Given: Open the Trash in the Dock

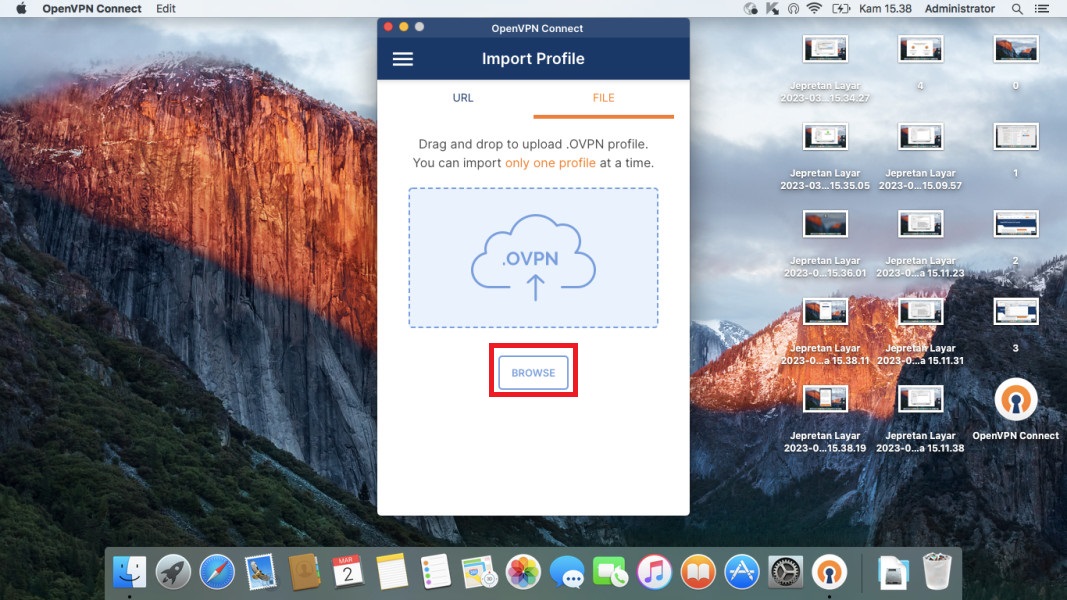Looking at the screenshot, I should (x=937, y=572).
